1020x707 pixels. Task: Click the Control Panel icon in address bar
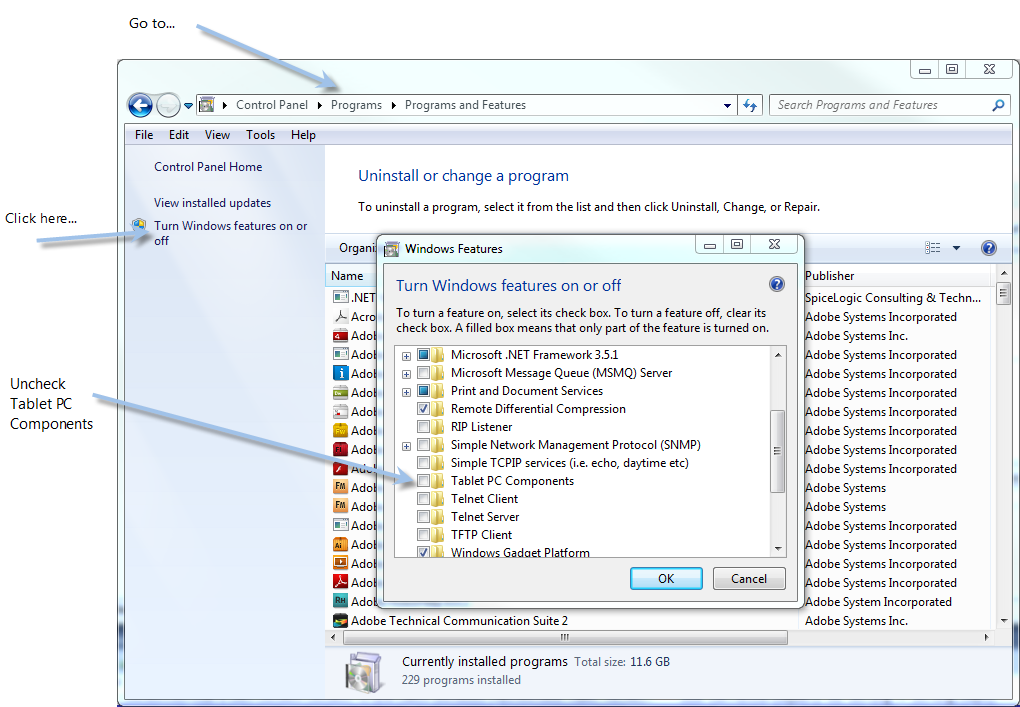pos(206,105)
